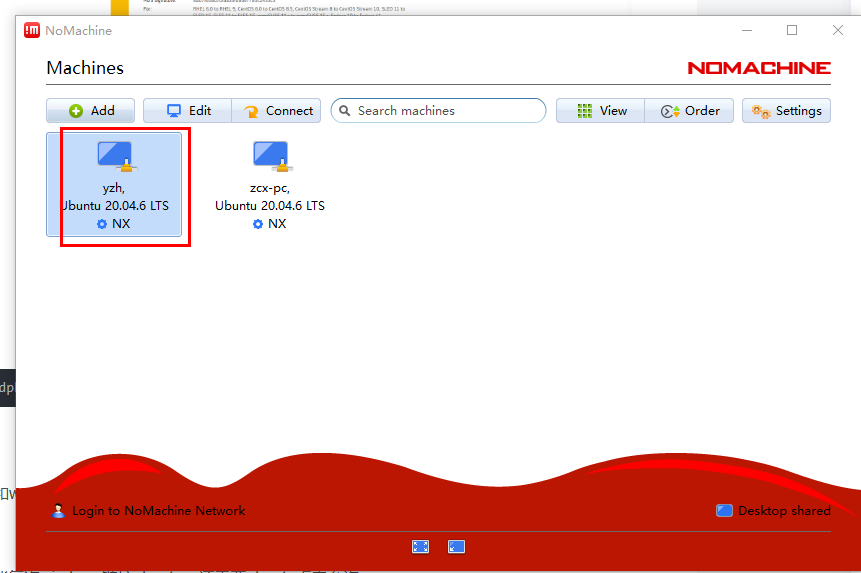The width and height of the screenshot is (861, 573).
Task: Click the magnifier icon in search box
Action: click(344, 111)
